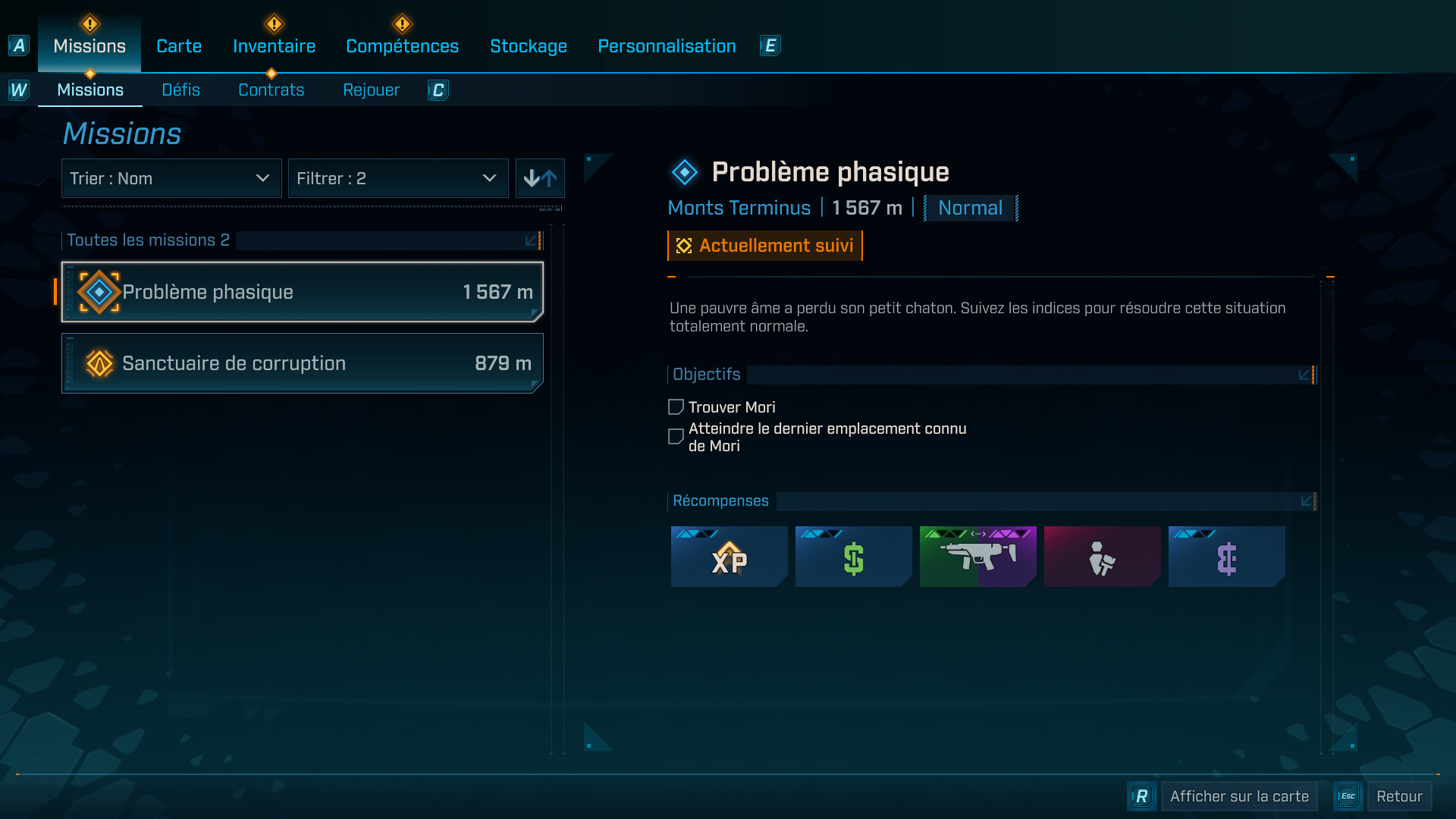Collapse the Toutes les missions section
This screenshot has width=1456, height=819.
(x=532, y=240)
